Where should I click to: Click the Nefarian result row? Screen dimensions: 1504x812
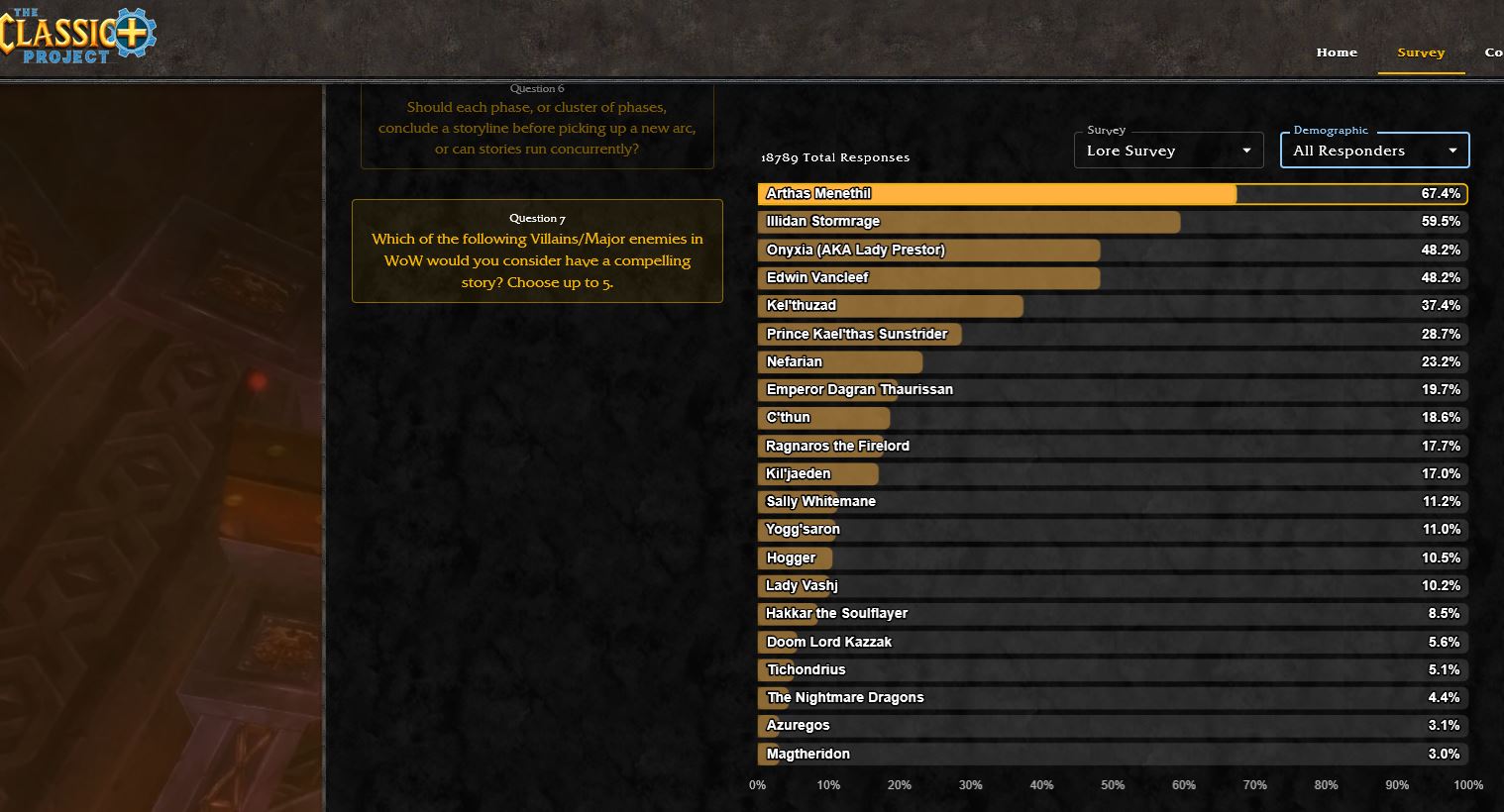coord(1113,361)
